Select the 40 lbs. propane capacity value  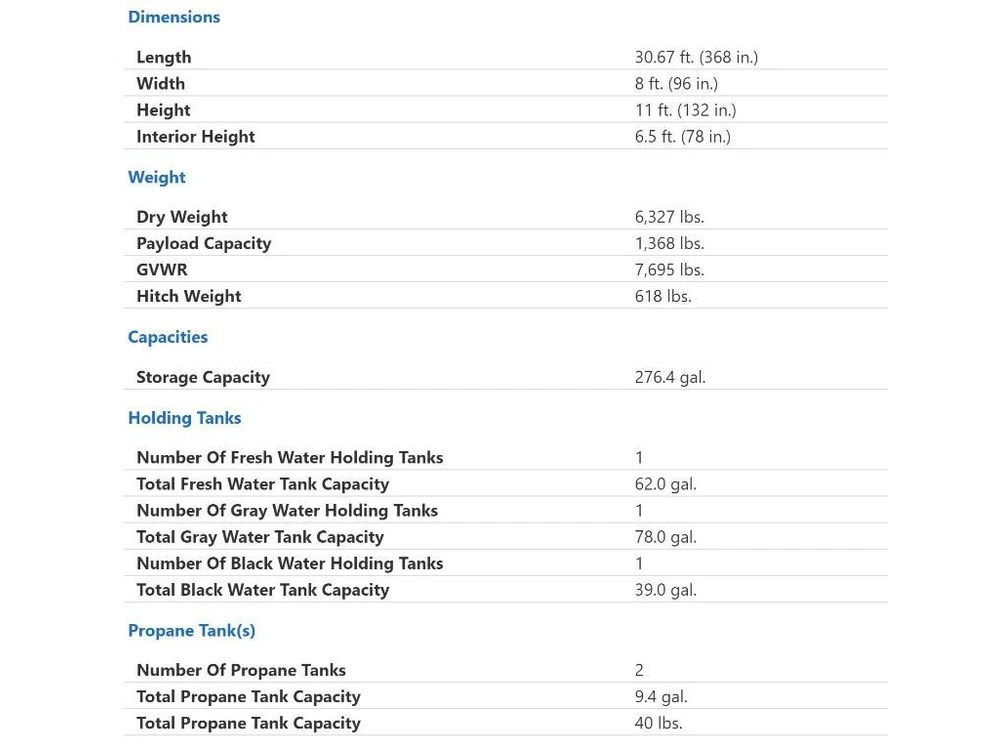click(659, 723)
